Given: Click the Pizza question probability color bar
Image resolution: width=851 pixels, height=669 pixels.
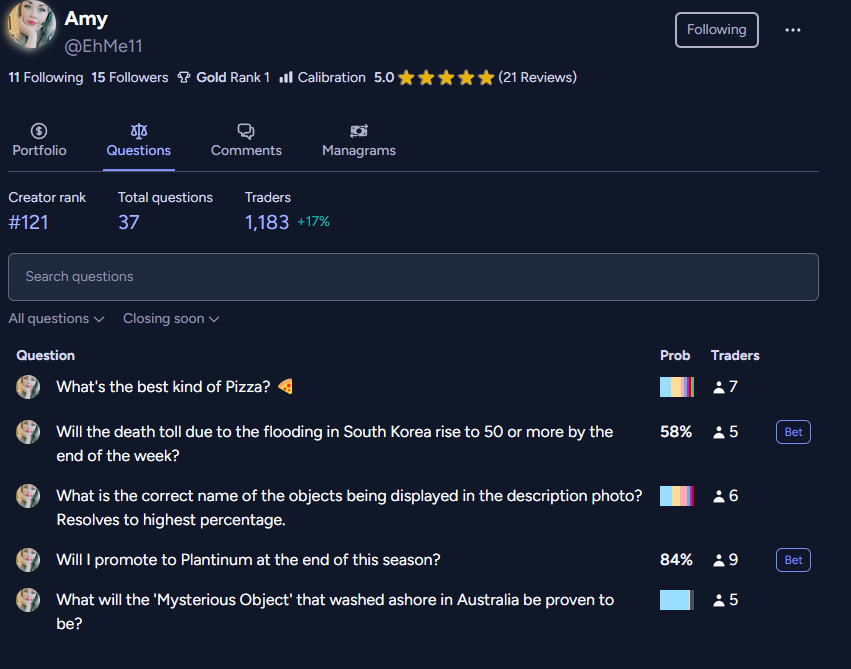Looking at the screenshot, I should tap(677, 387).
